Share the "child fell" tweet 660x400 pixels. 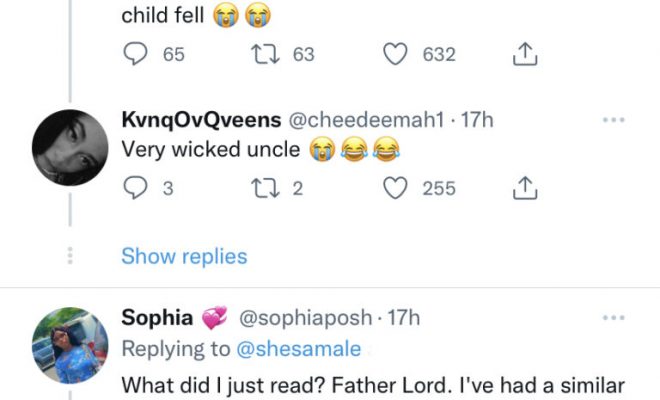[x=525, y=56]
